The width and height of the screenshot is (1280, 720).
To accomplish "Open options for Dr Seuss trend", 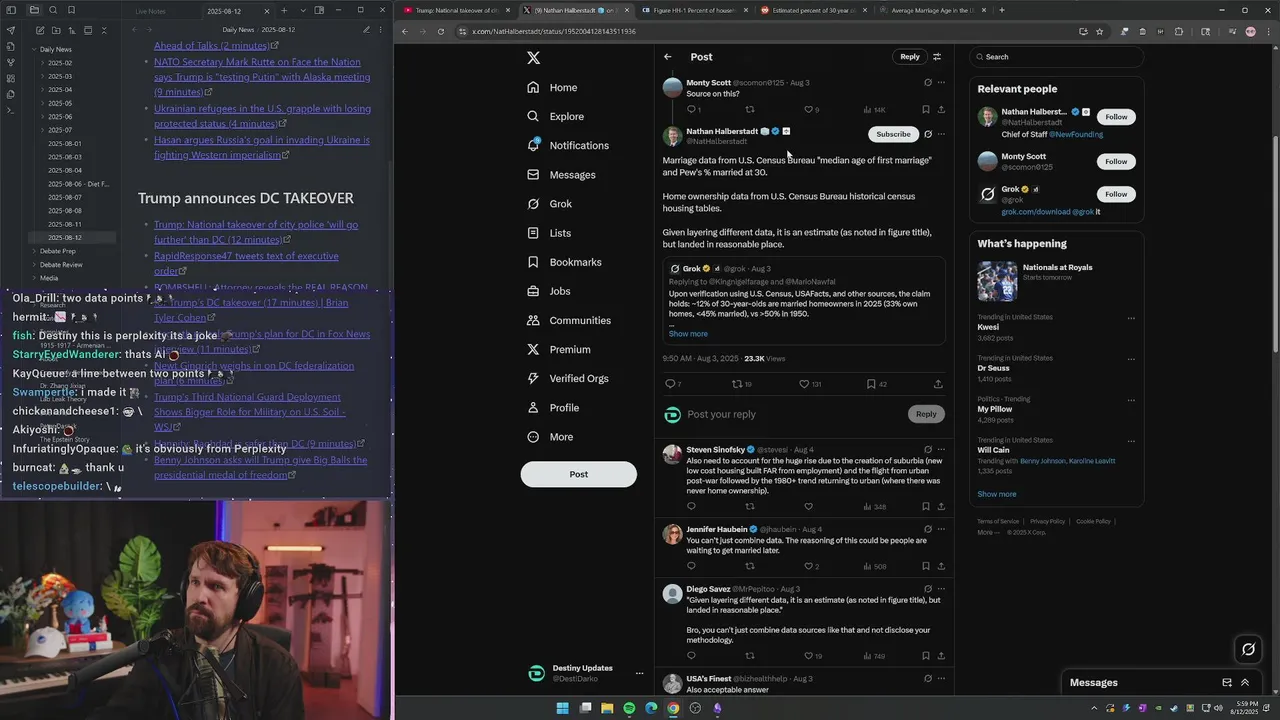I will [x=1131, y=359].
